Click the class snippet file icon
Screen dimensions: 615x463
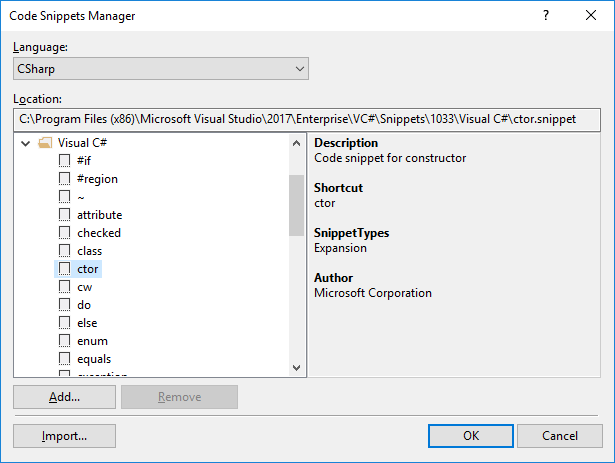(x=65, y=251)
